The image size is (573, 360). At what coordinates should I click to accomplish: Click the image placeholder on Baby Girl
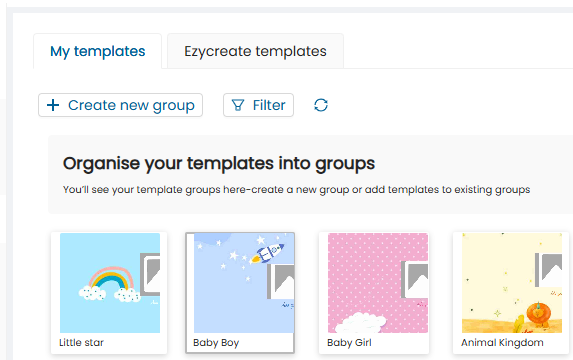click(x=414, y=279)
